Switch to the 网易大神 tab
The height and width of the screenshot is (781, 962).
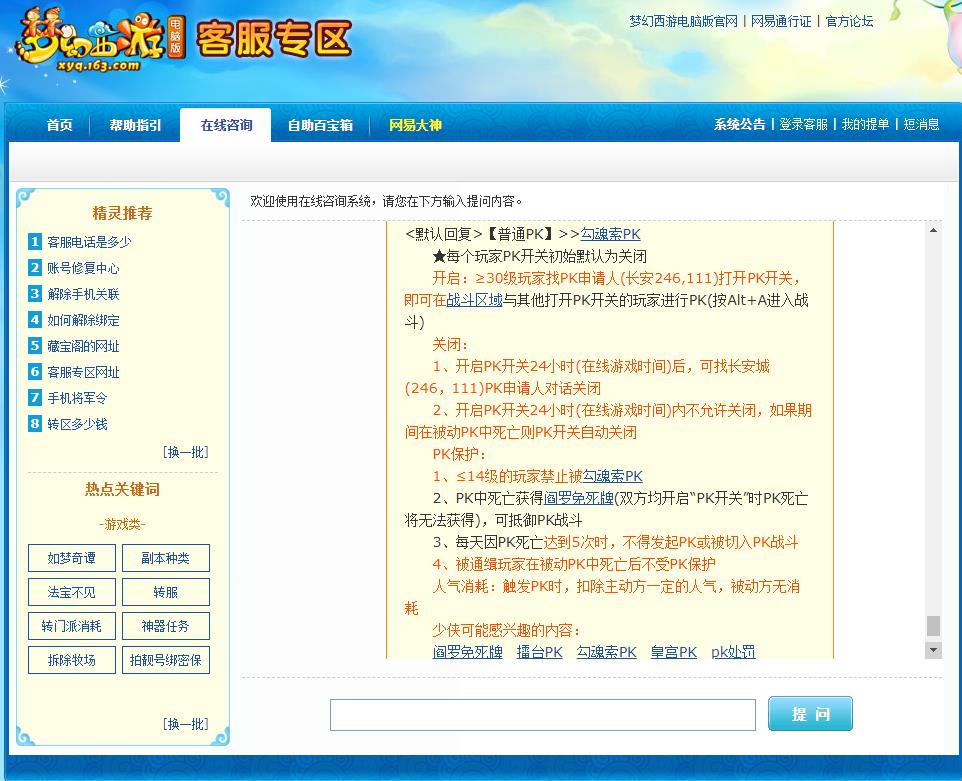418,126
